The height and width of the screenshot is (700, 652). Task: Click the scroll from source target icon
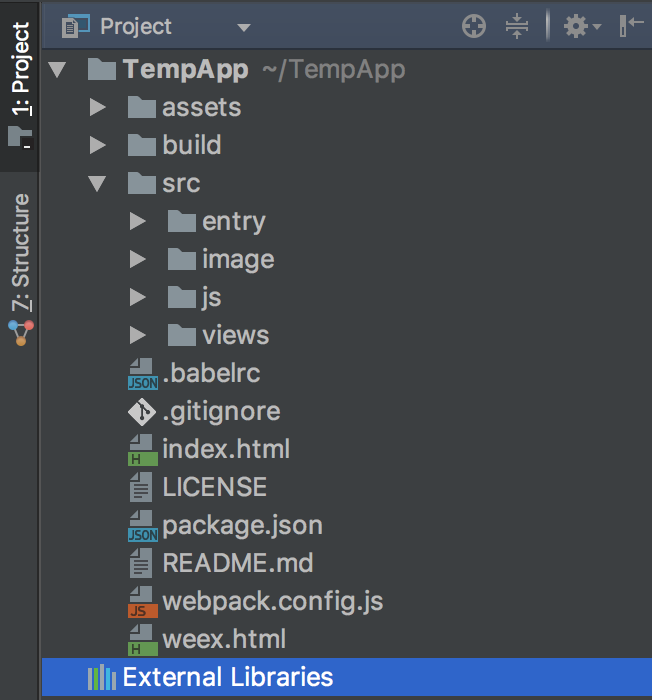pos(474,27)
